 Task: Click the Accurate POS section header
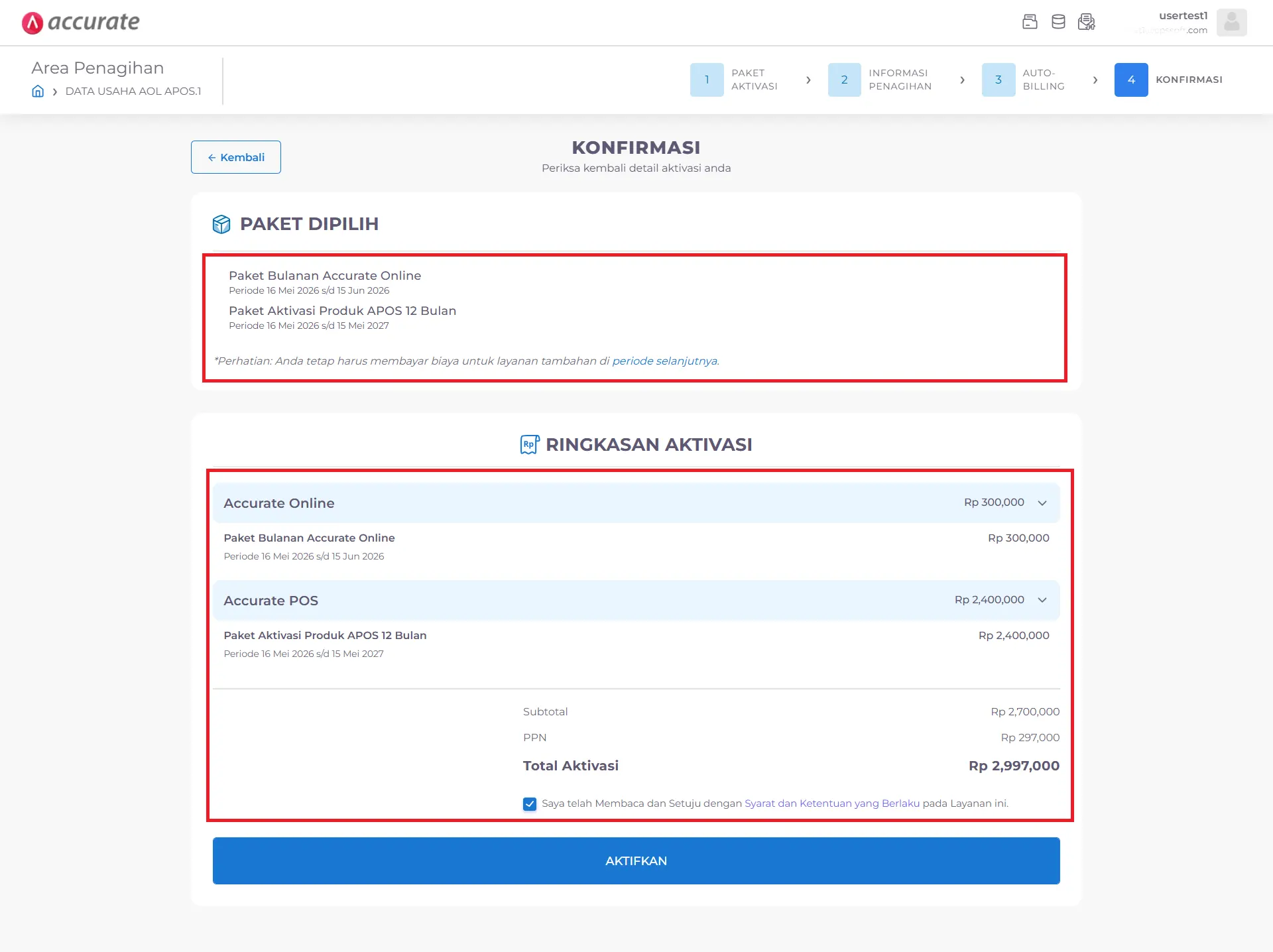point(636,600)
